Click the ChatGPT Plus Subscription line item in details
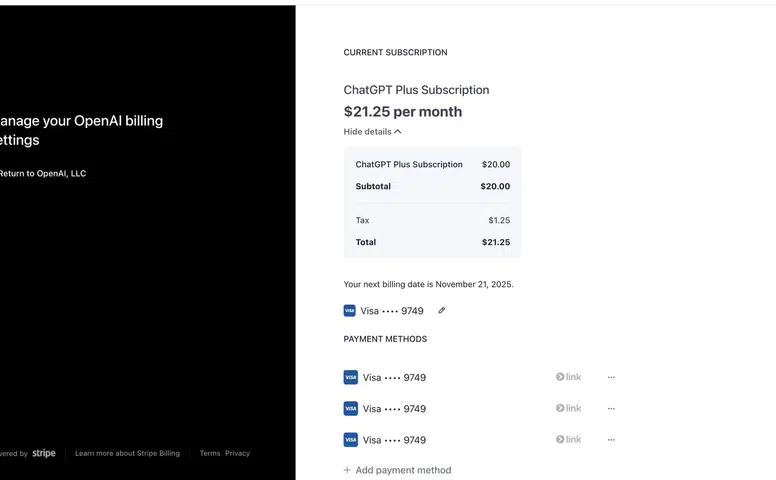The height and width of the screenshot is (480, 776). pos(409,164)
